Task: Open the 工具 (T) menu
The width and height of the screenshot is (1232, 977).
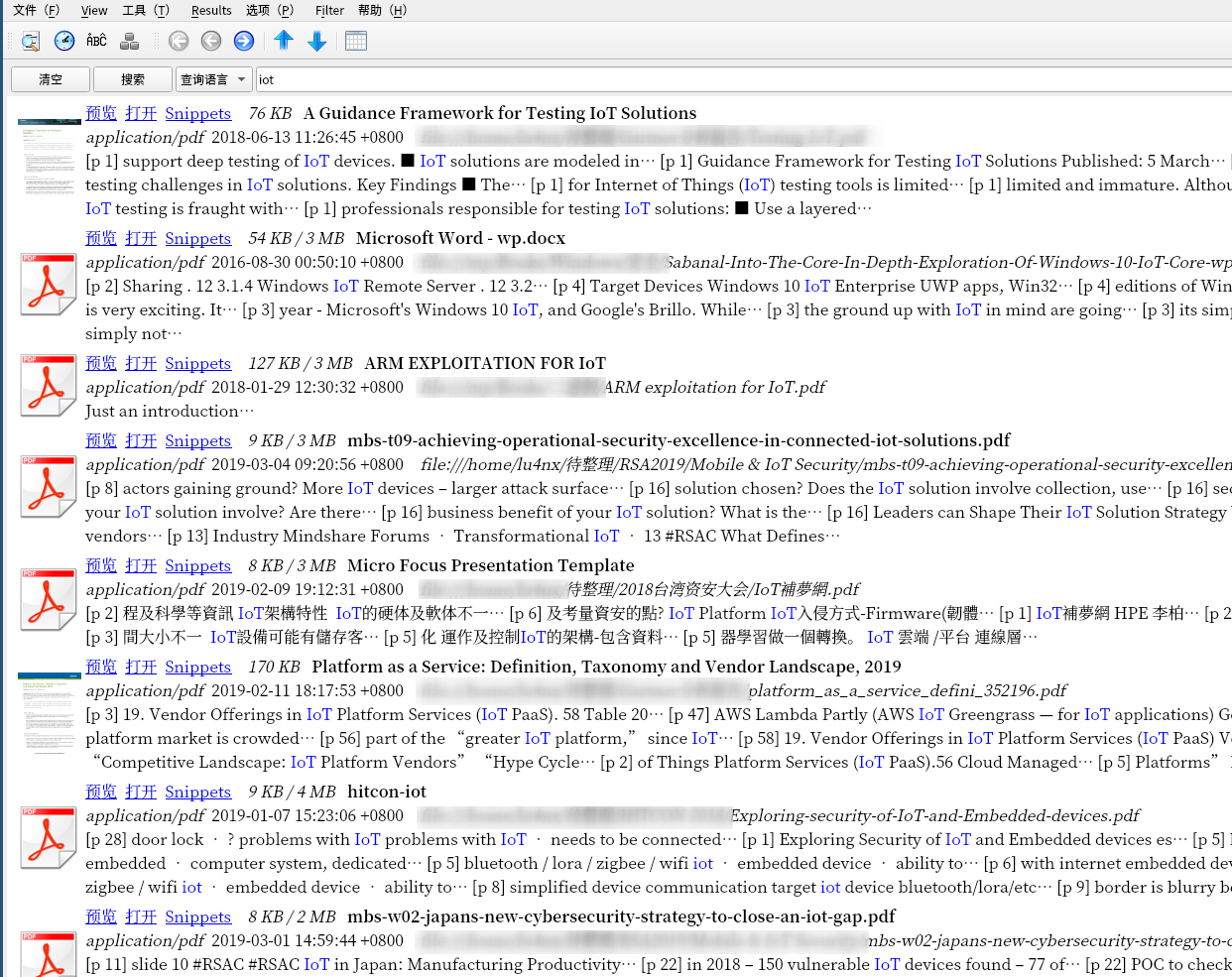Action: [146, 10]
